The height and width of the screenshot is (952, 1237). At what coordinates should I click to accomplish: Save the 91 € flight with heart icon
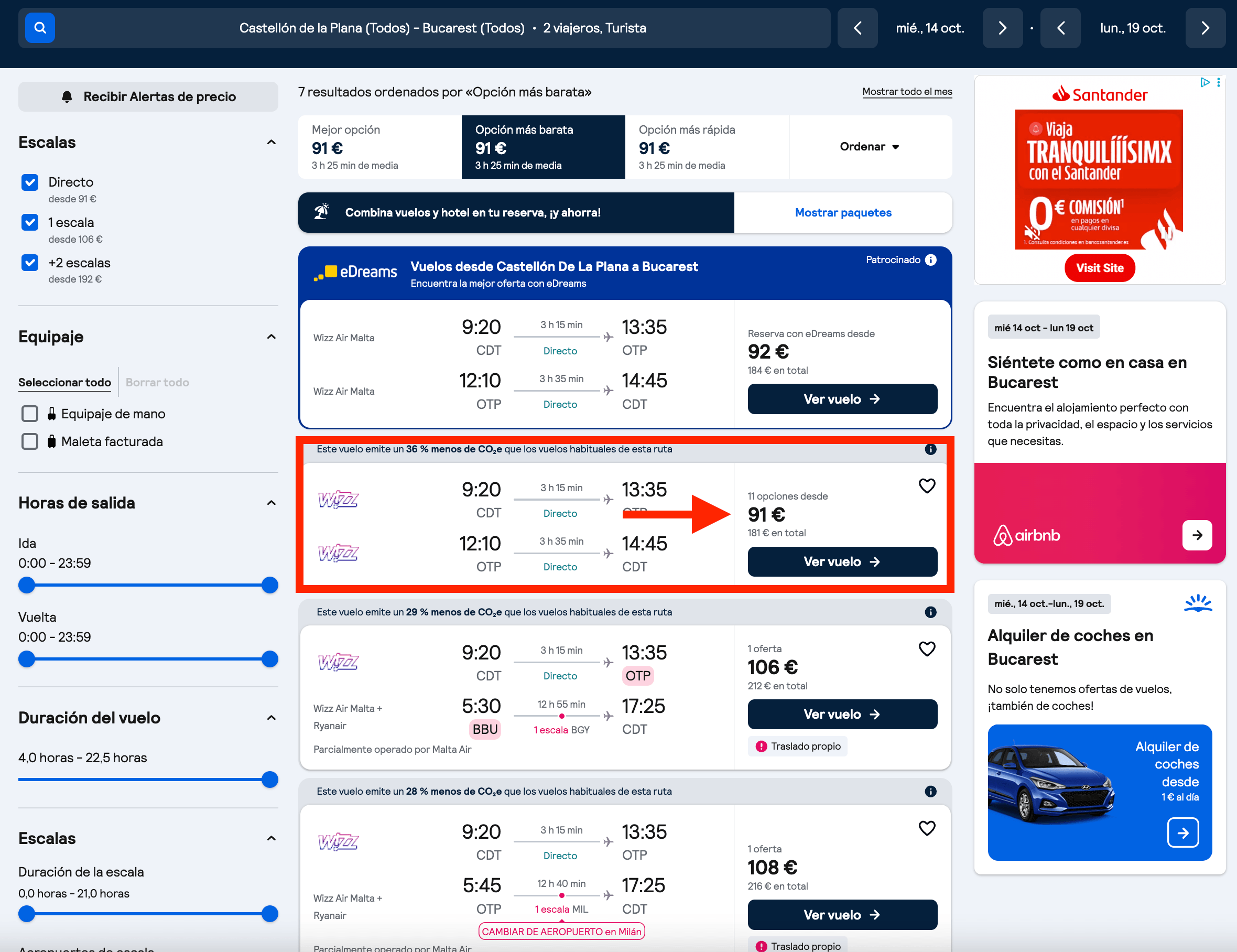(x=927, y=486)
